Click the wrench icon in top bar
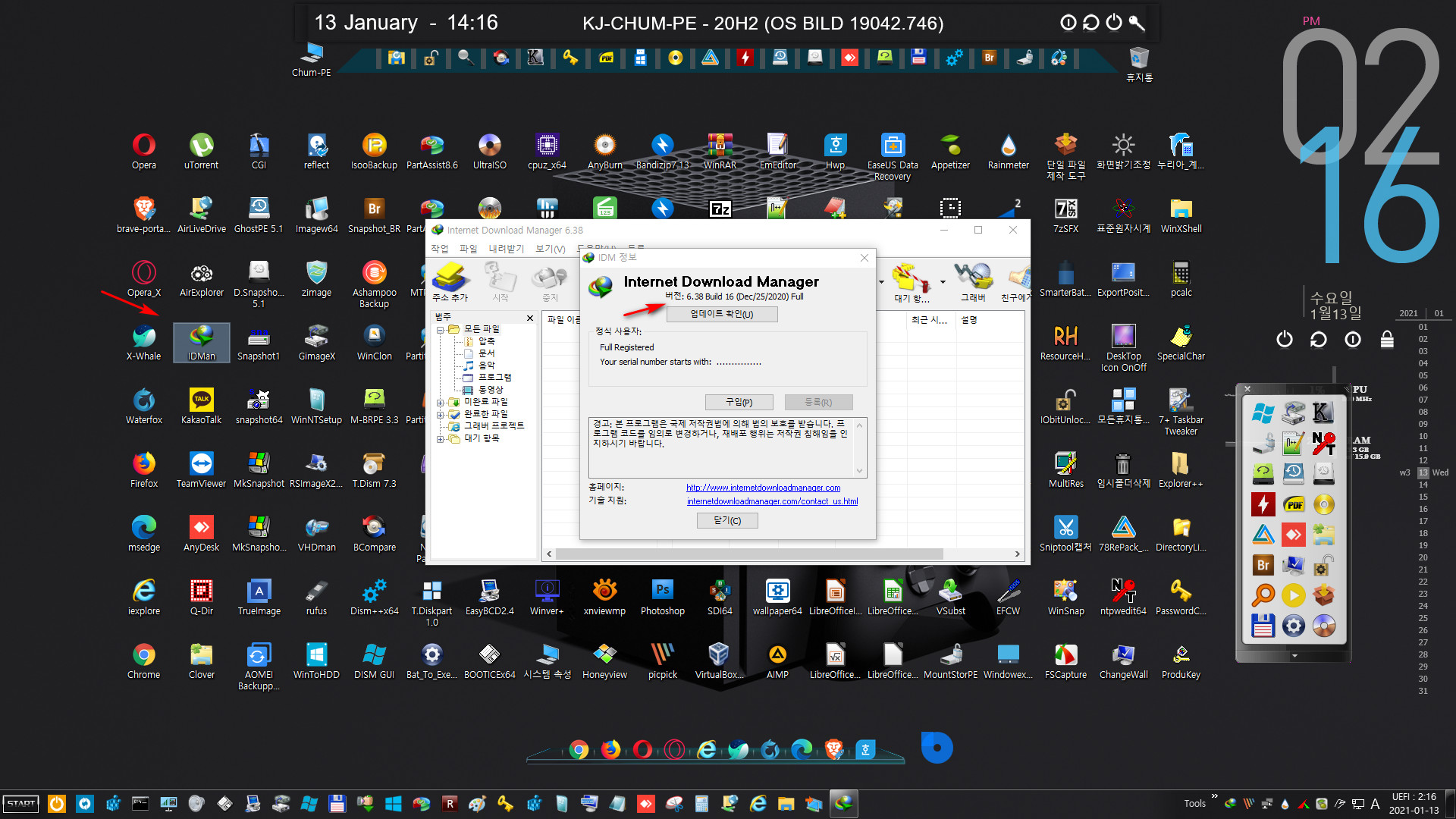The image size is (1456, 819). (1137, 23)
